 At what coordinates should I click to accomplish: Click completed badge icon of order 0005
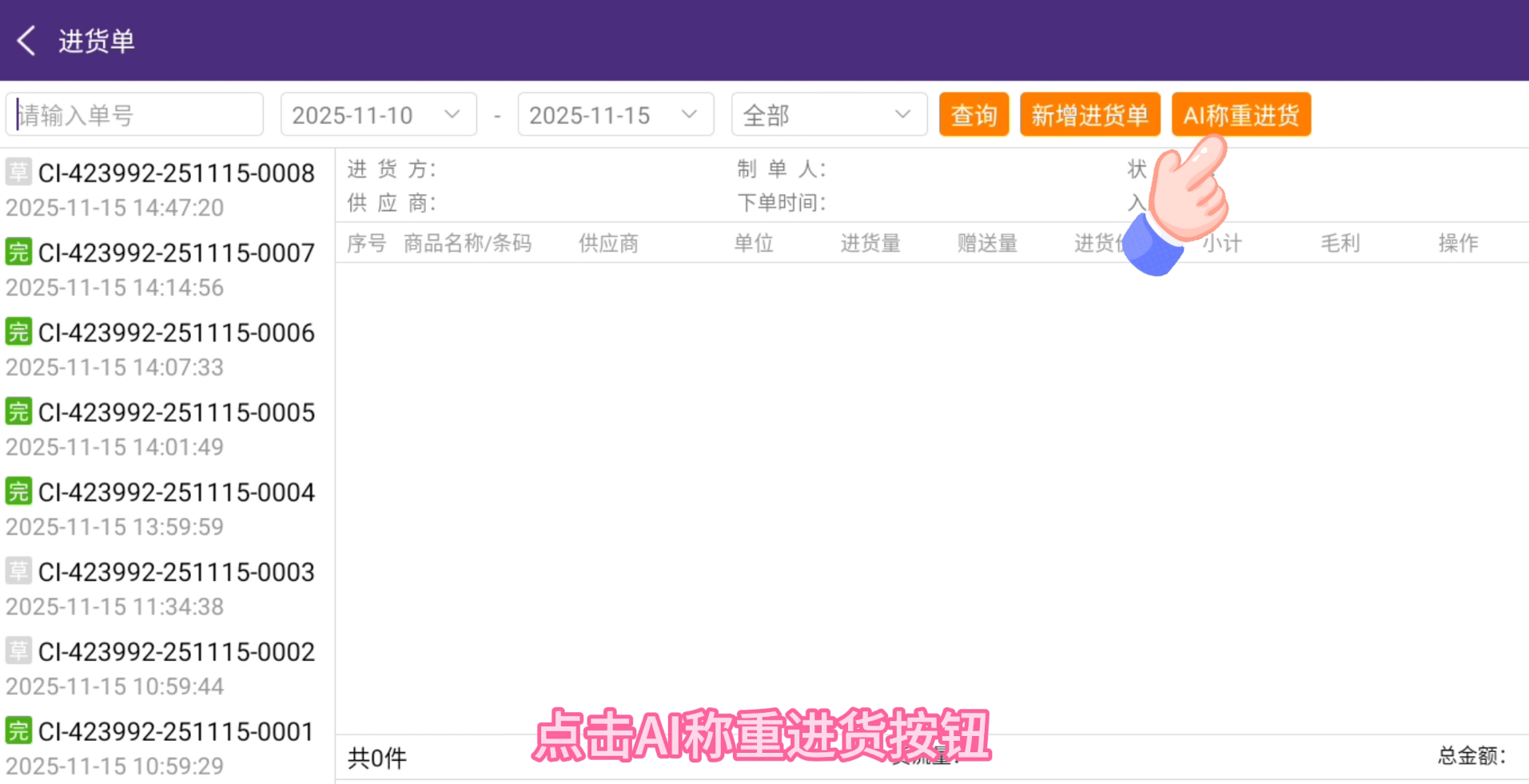tap(18, 412)
